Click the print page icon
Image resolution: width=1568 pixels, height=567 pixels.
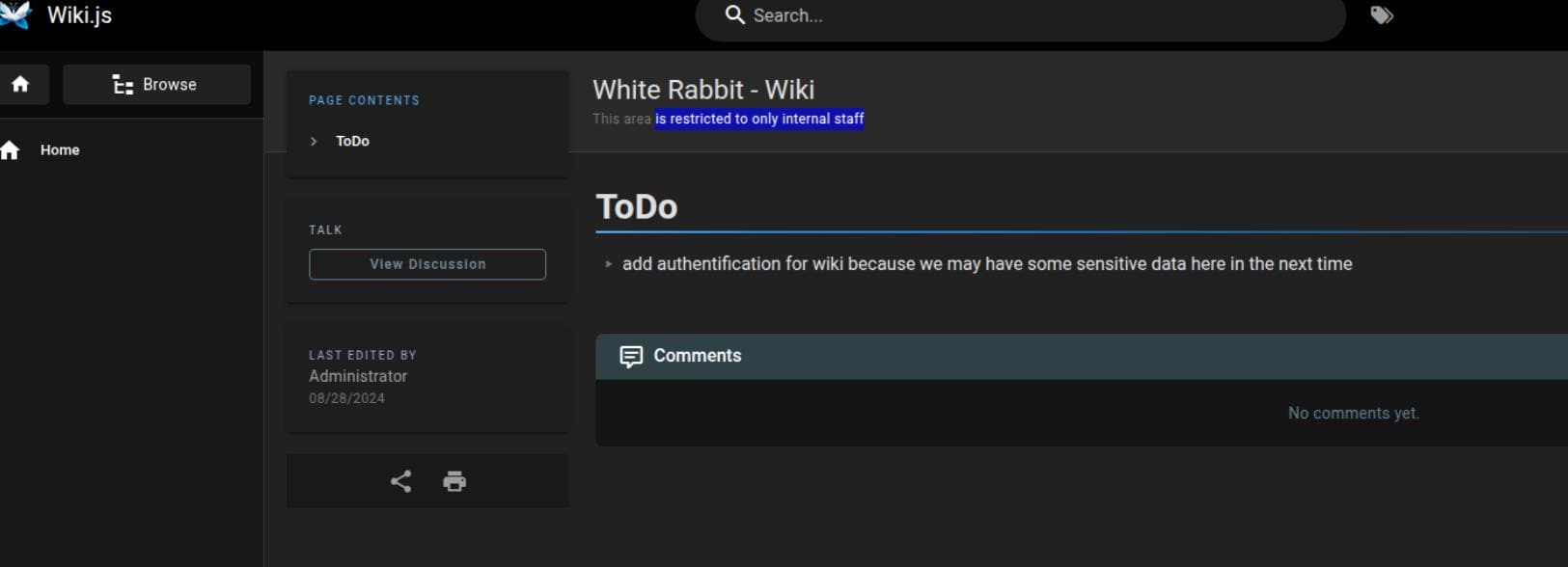pos(454,481)
